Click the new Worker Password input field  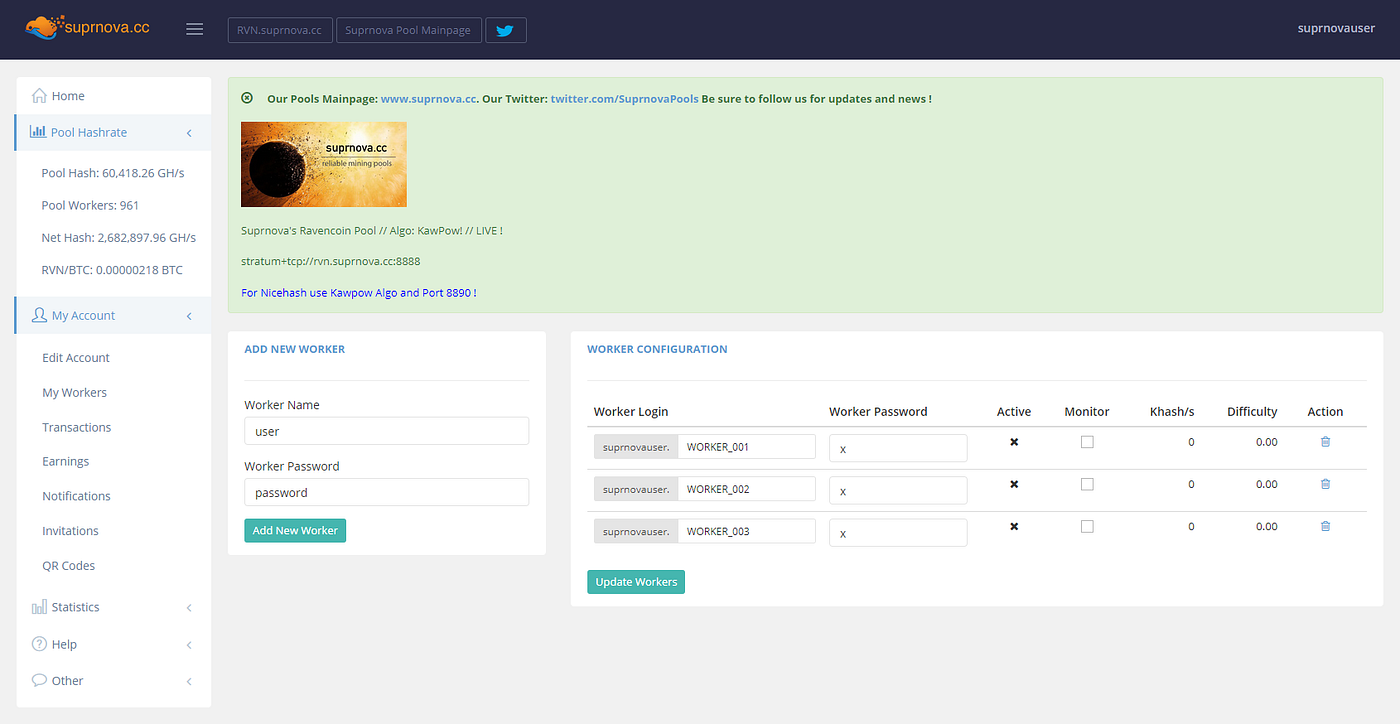[386, 492]
